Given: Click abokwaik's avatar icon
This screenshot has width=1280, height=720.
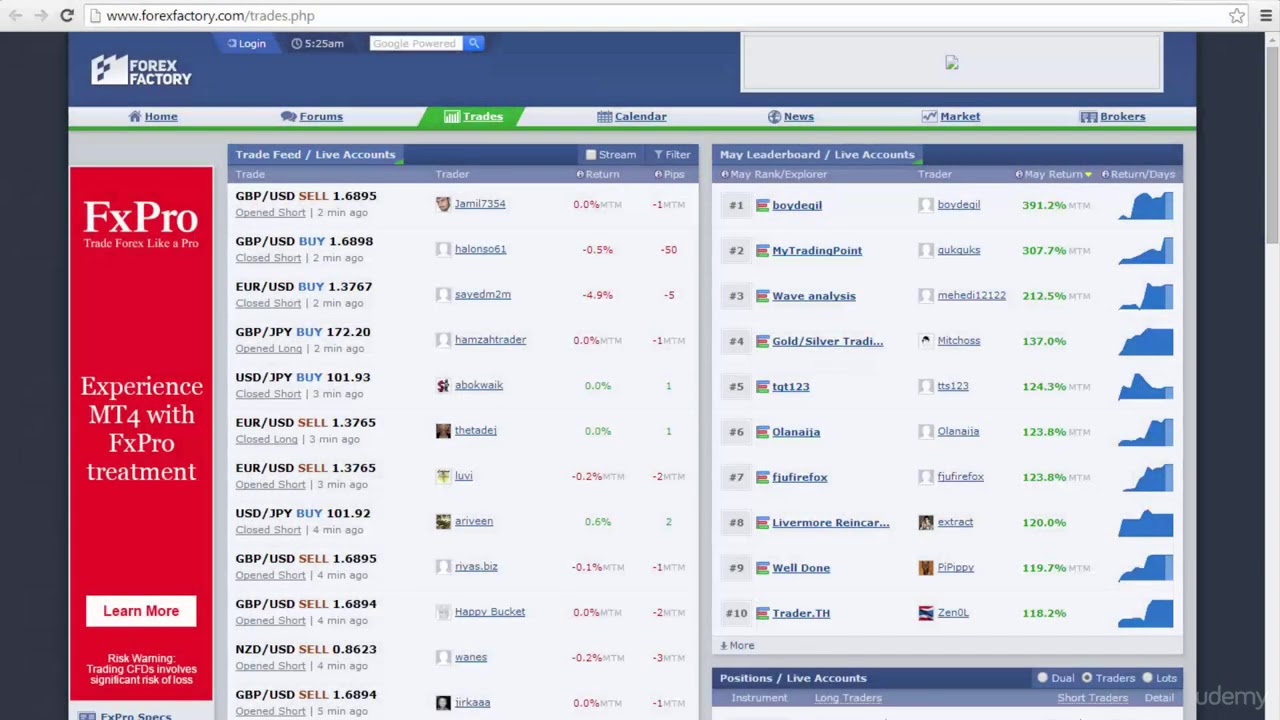Looking at the screenshot, I should [443, 385].
